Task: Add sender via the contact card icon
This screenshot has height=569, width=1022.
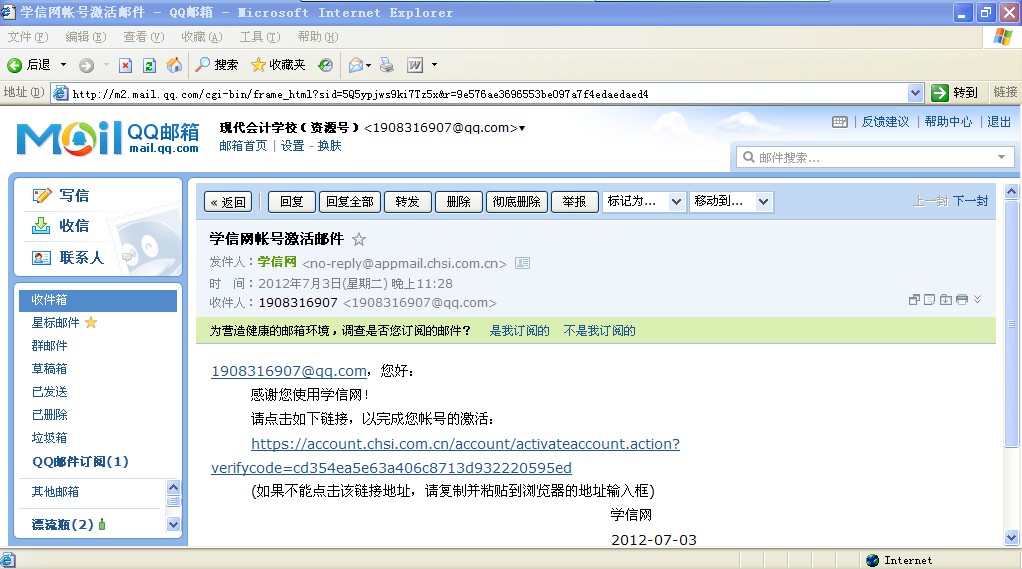Action: [522, 263]
